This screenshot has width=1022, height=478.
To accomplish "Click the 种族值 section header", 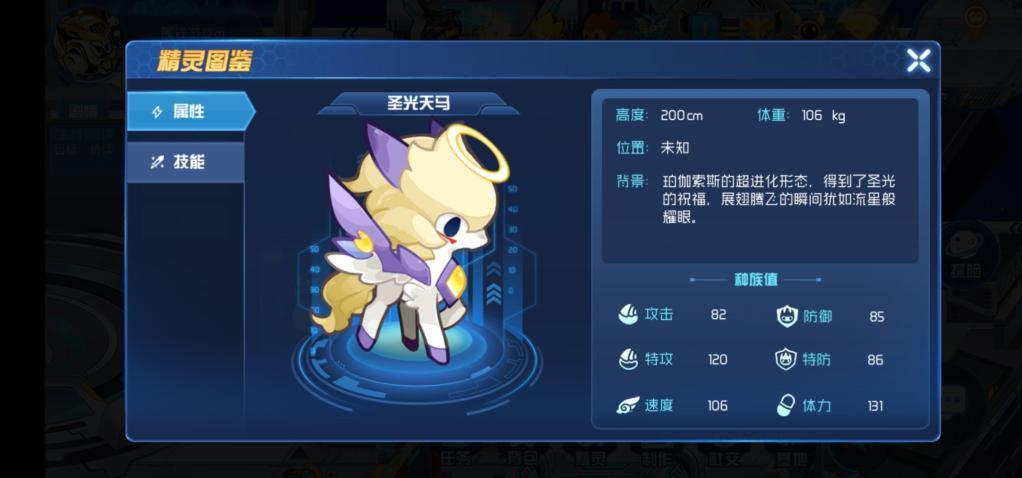I will click(755, 280).
